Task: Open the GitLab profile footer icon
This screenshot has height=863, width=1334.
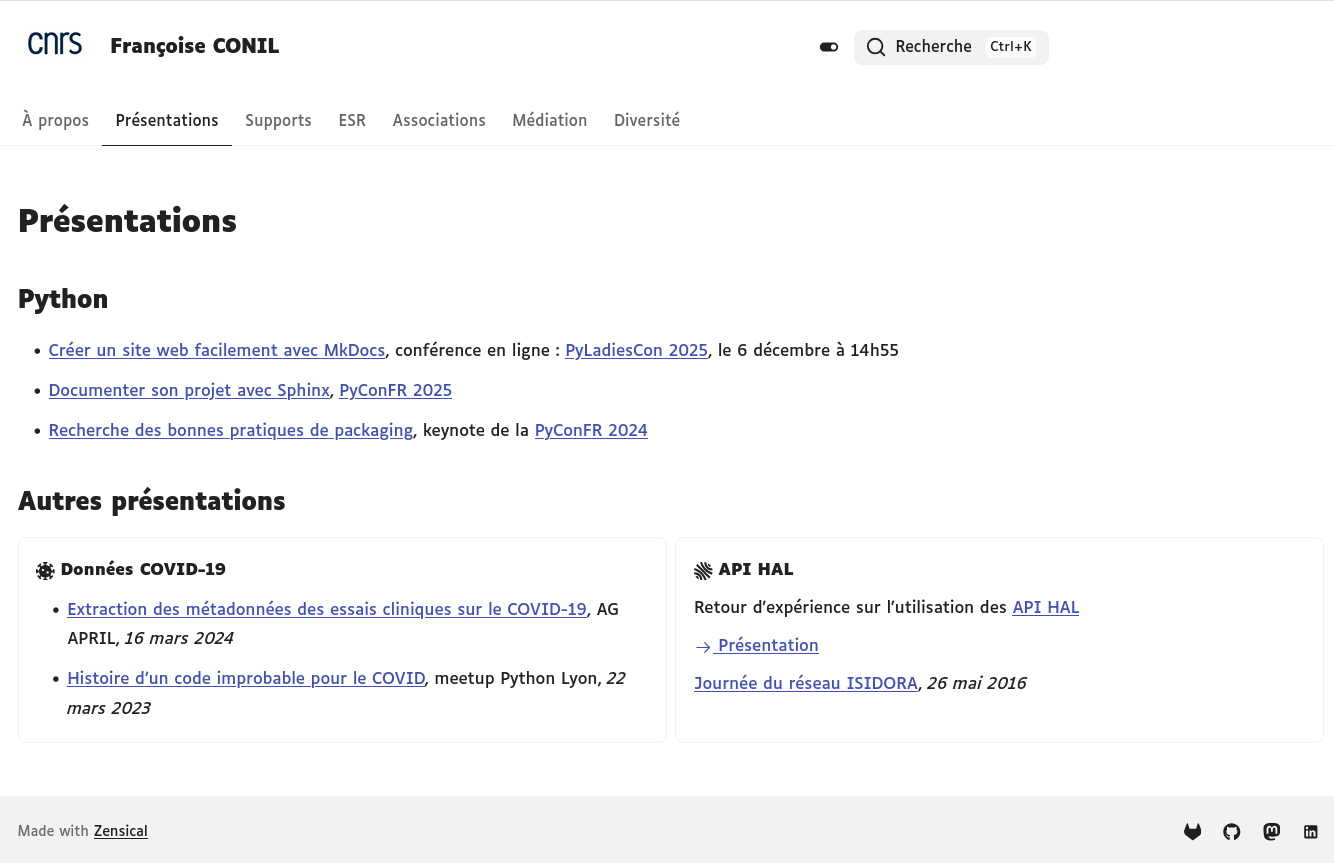Action: point(1192,831)
